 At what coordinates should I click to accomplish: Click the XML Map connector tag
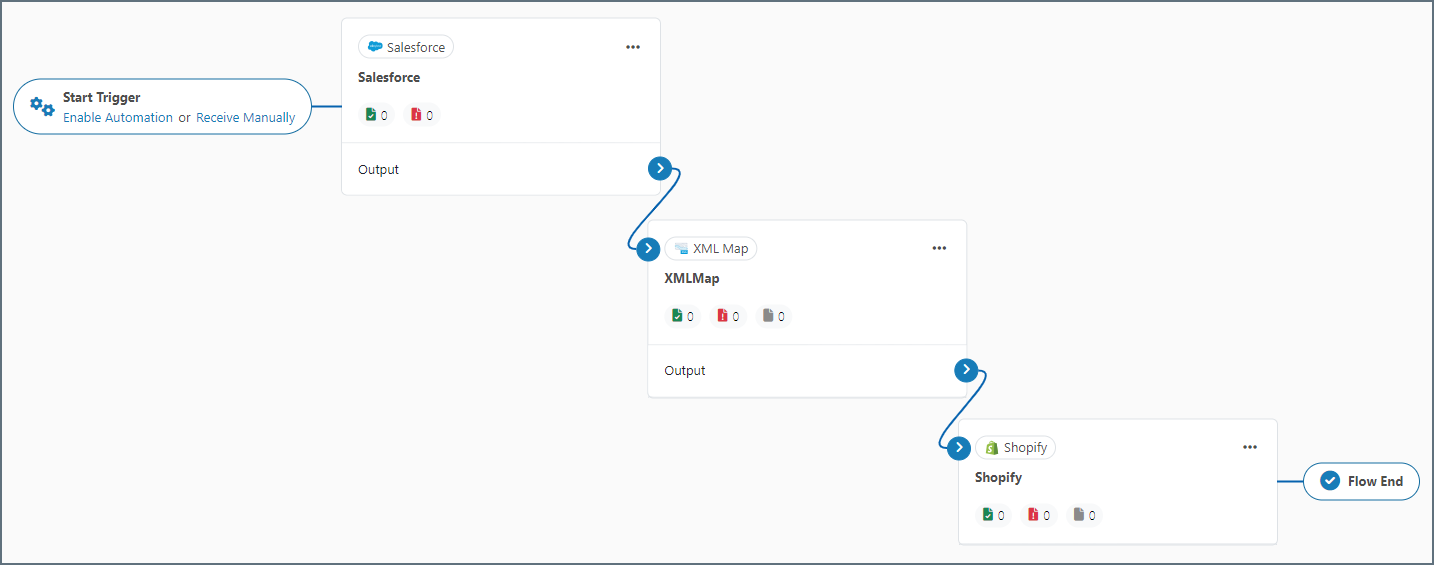(x=711, y=249)
